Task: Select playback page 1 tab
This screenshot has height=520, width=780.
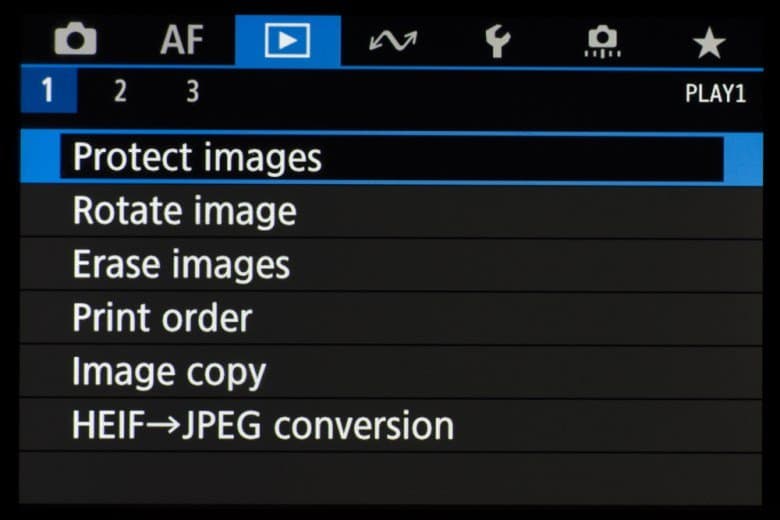Action: (x=46, y=93)
